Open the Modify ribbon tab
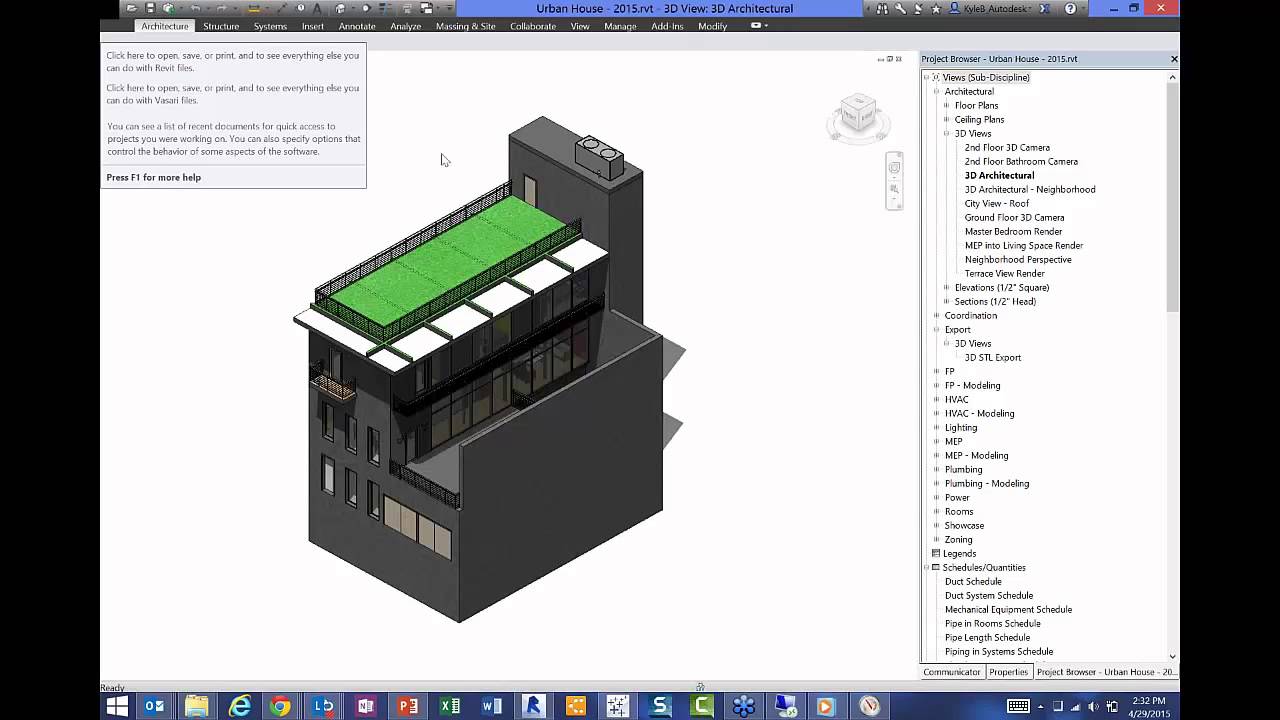The image size is (1280, 720). [712, 26]
